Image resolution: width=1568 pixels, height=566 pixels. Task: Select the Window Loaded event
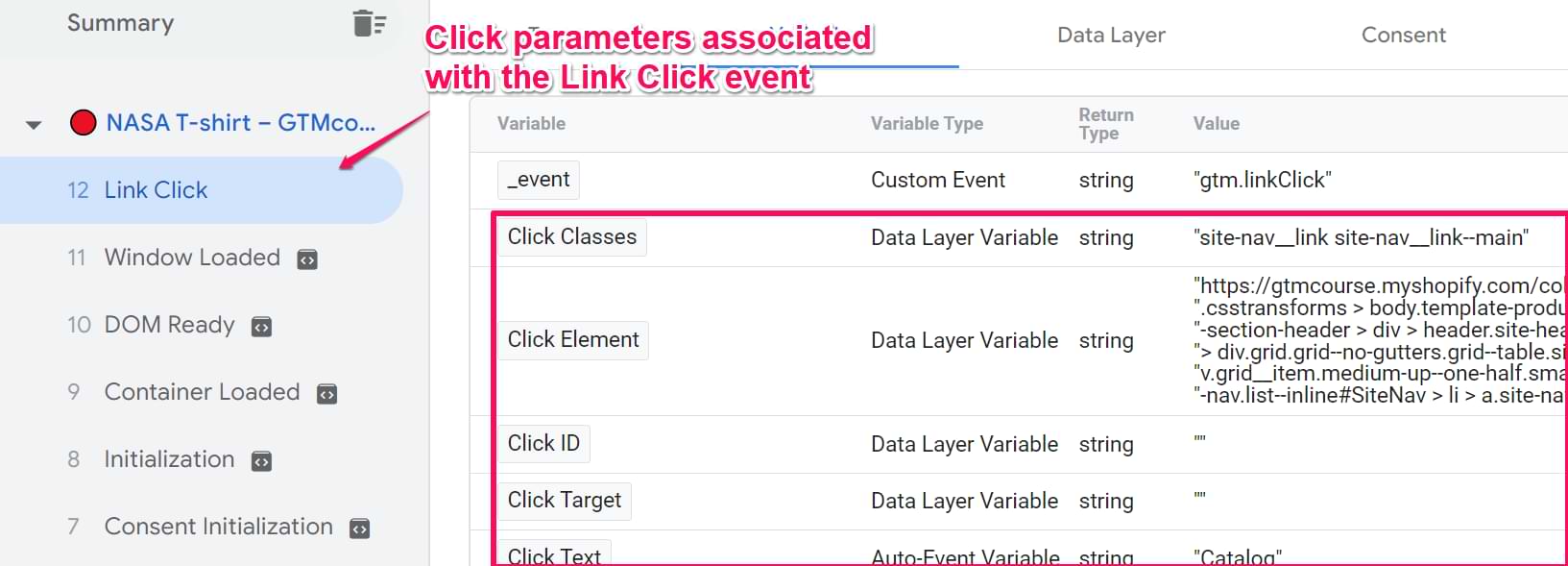coord(192,258)
